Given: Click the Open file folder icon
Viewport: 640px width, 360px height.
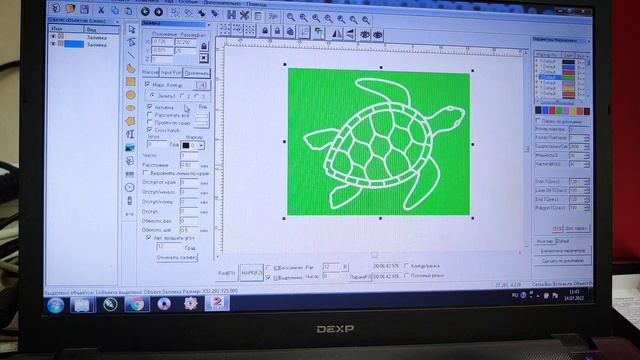Looking at the screenshot, I should pos(70,9).
